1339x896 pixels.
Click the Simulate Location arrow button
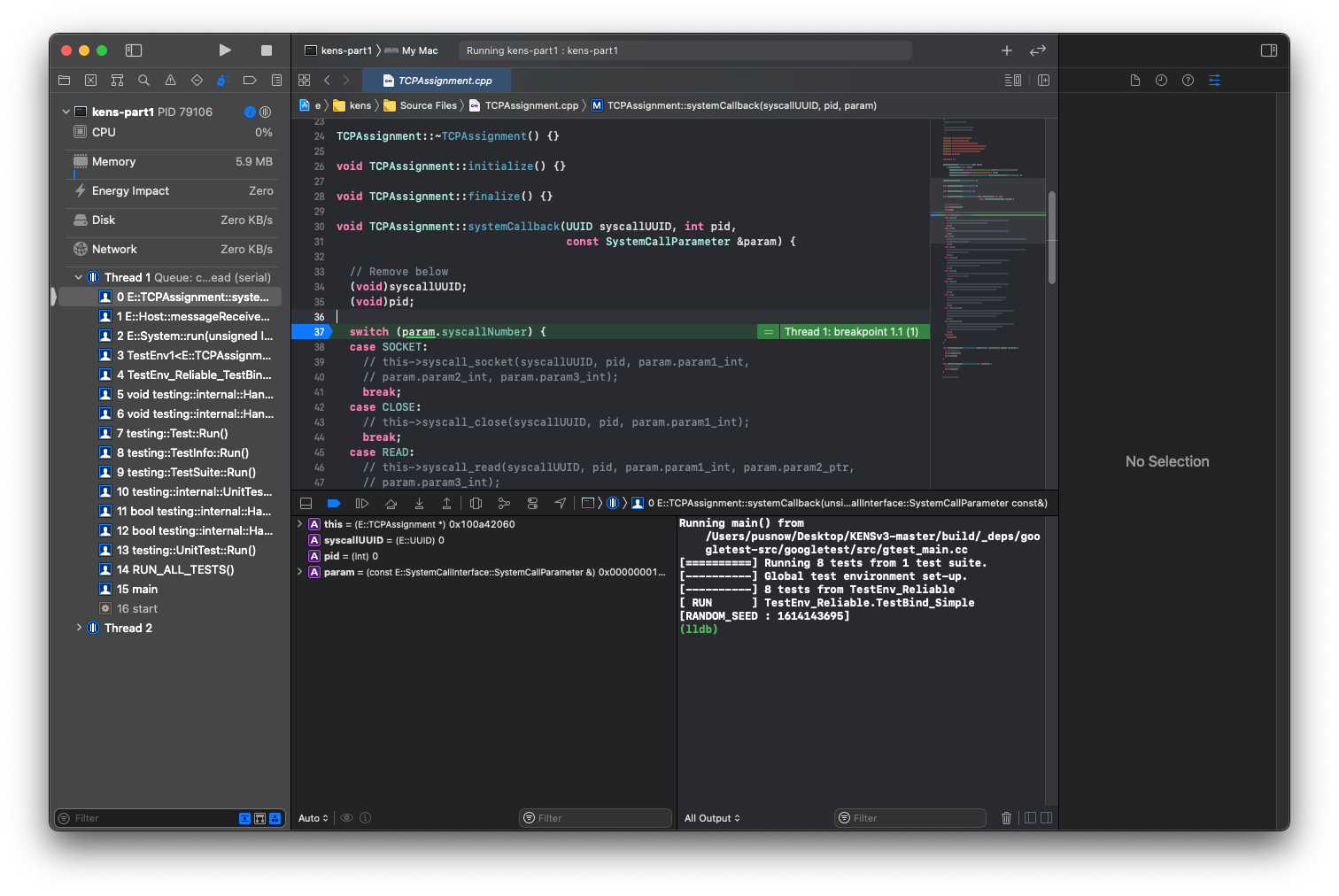pyautogui.click(x=561, y=503)
